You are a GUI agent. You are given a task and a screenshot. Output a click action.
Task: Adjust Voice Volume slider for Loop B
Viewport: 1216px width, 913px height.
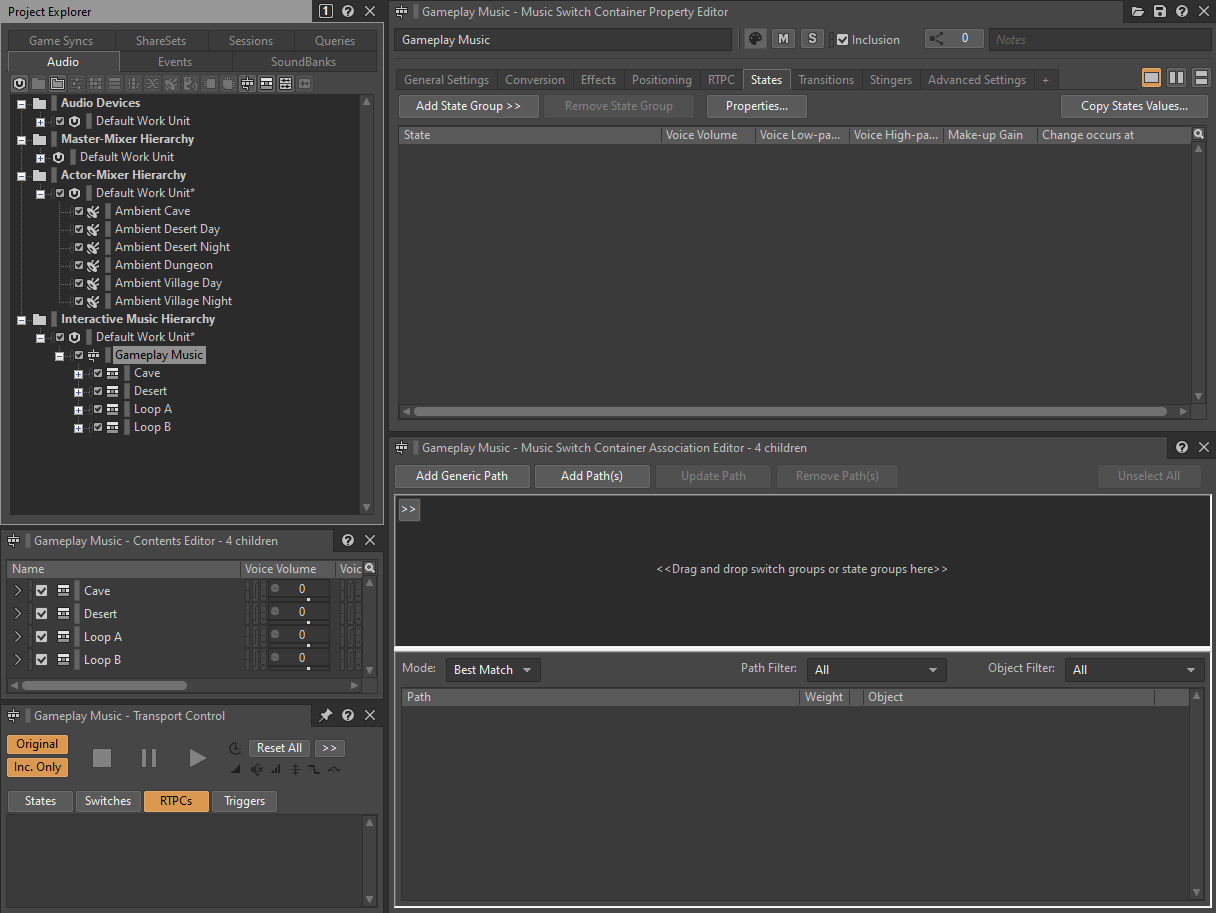(x=299, y=660)
